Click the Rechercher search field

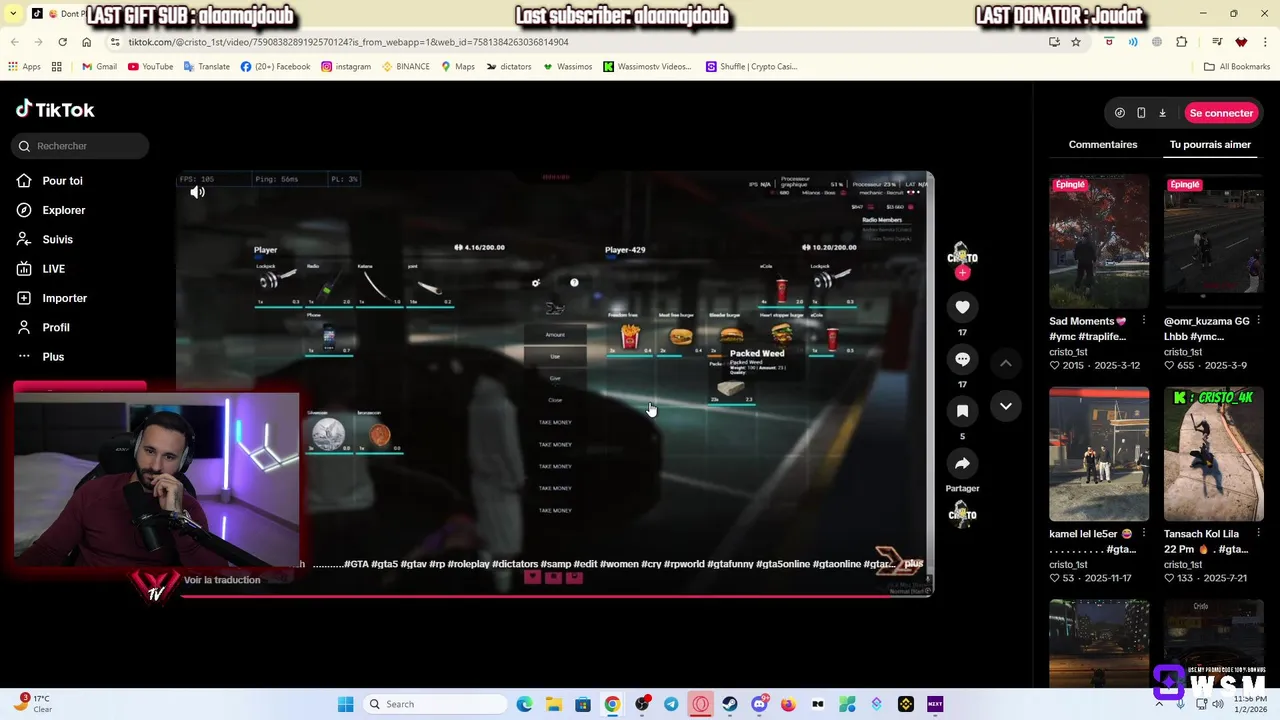[x=82, y=146]
